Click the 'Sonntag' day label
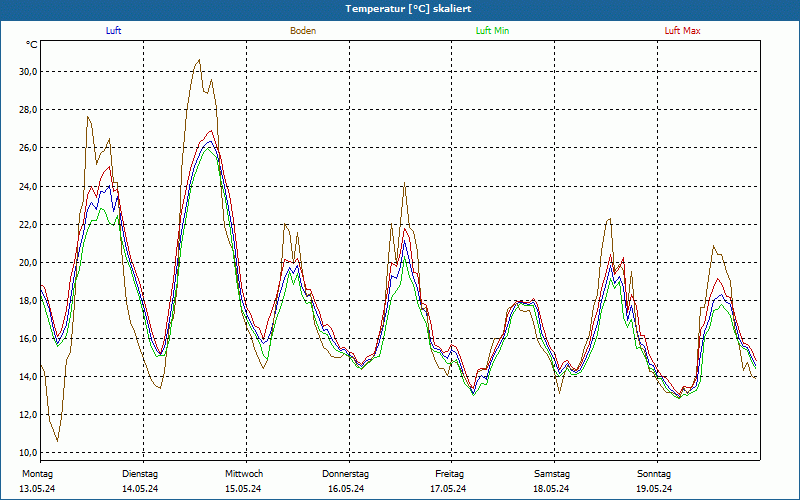The width and height of the screenshot is (800, 500). [654, 474]
